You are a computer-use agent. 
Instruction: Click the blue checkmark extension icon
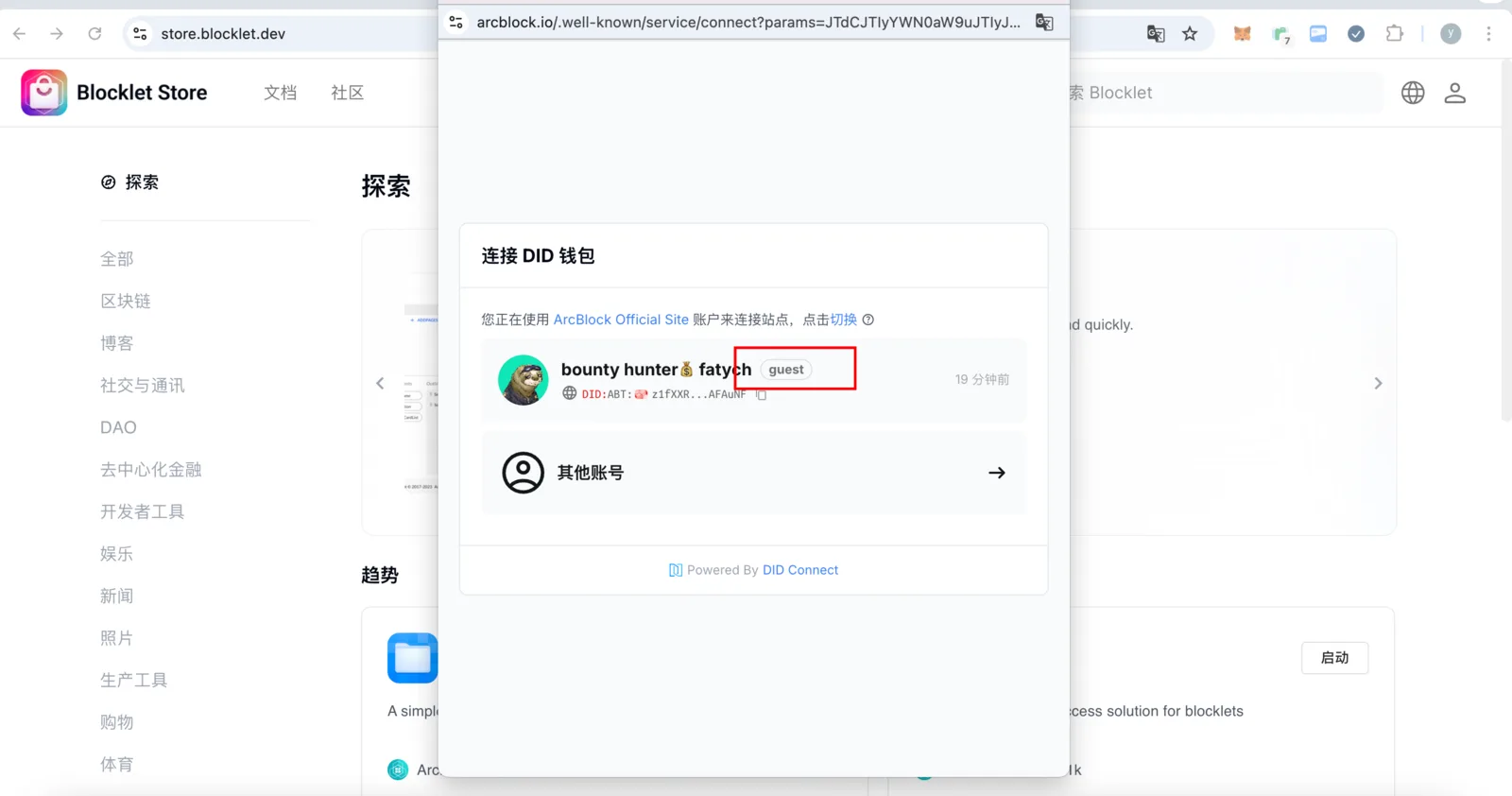(1356, 34)
